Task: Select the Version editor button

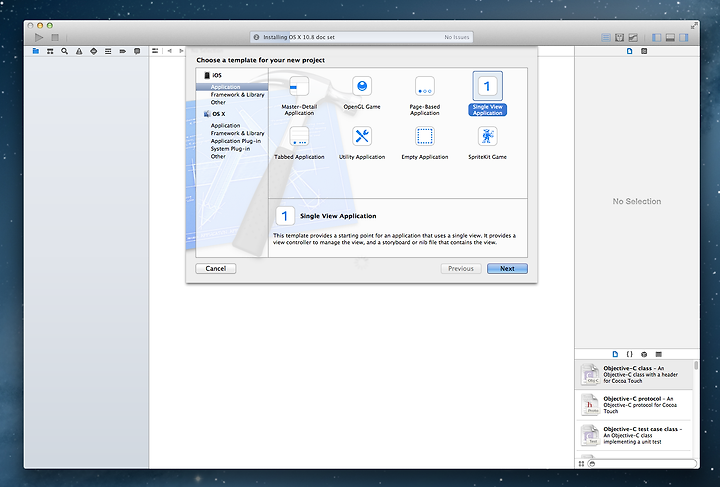Action: coord(633,38)
